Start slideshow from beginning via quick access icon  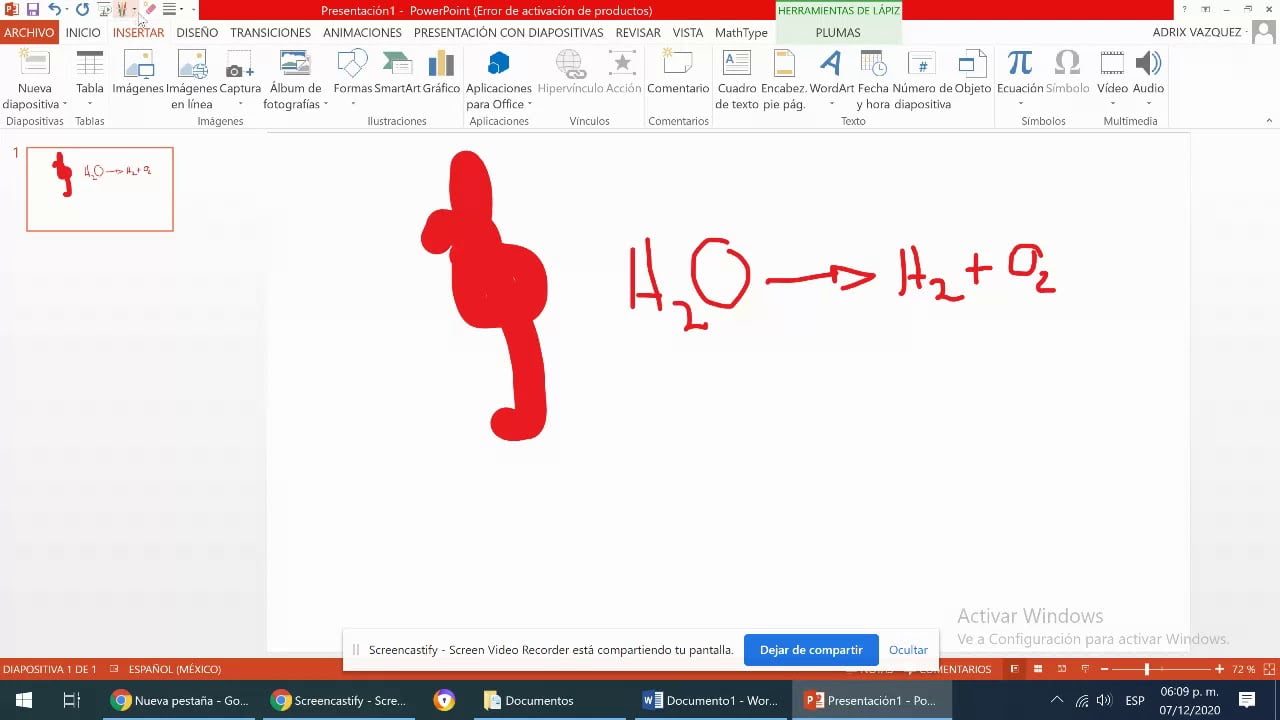pos(104,10)
